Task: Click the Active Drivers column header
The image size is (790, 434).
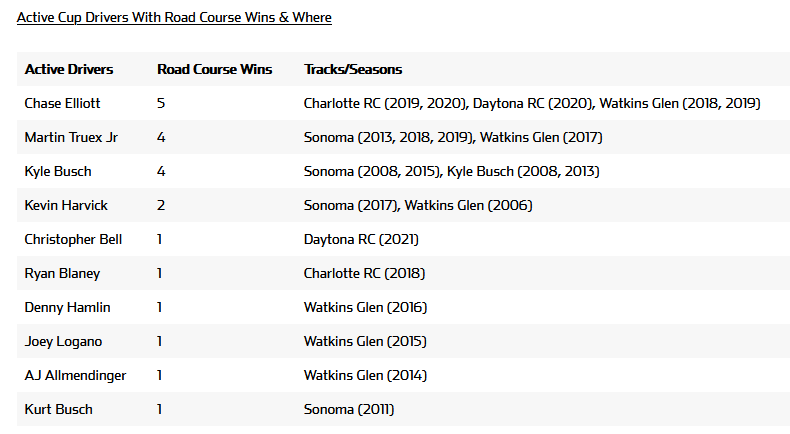Action: (69, 69)
